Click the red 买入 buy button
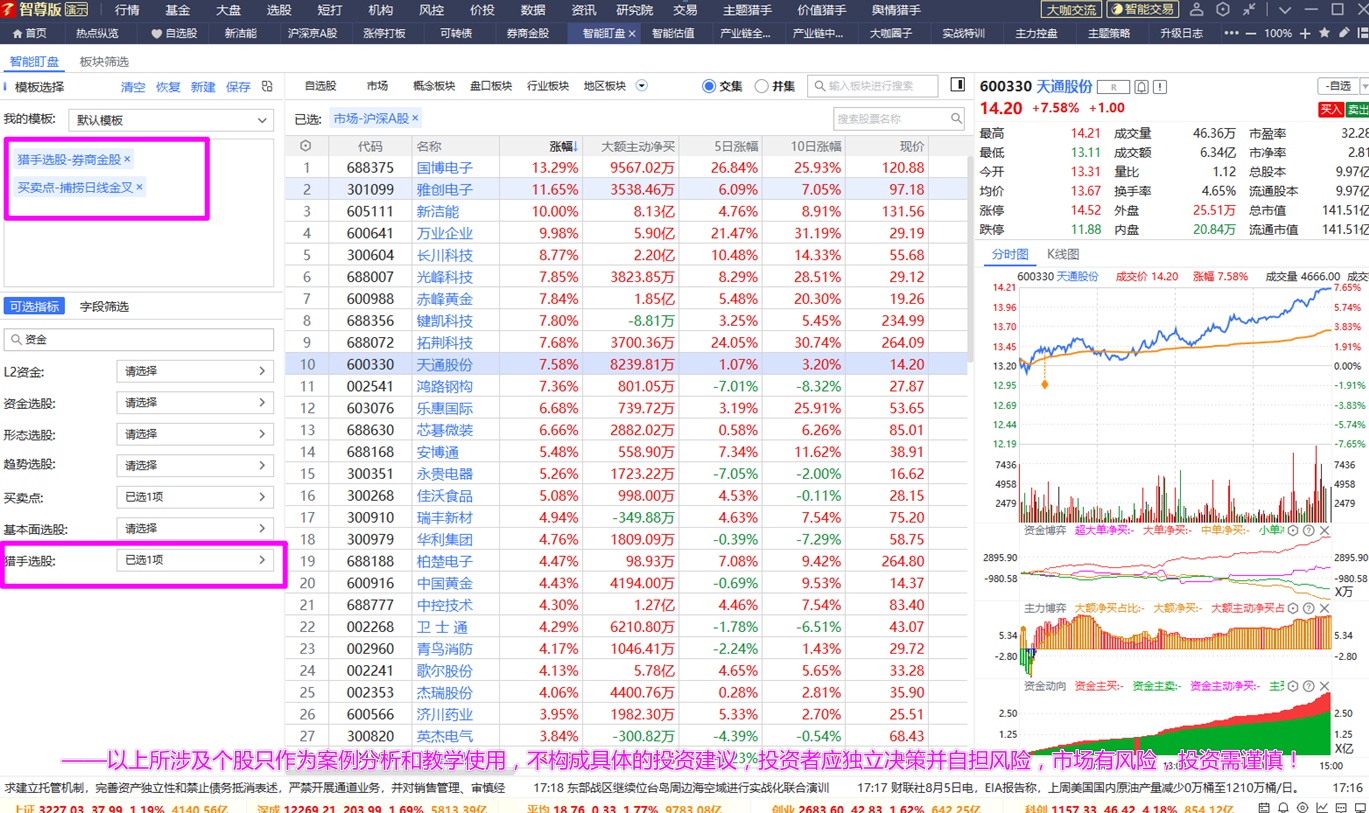 [x=1331, y=109]
